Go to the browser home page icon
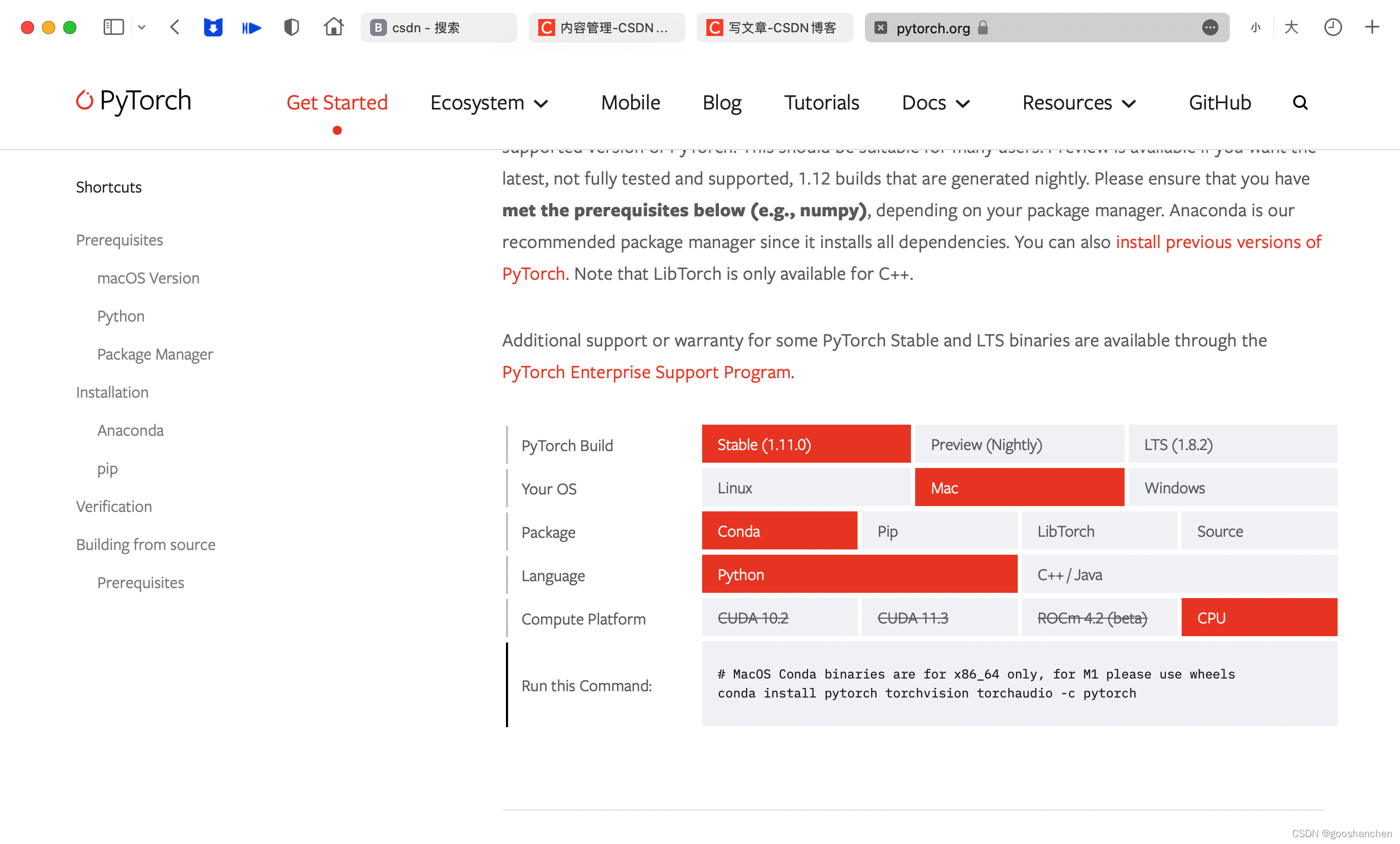 click(334, 27)
